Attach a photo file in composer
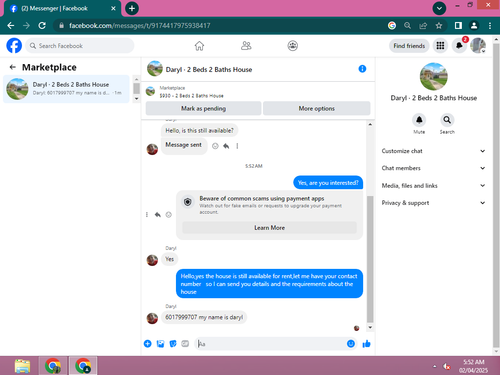The image size is (500, 375). (x=160, y=344)
